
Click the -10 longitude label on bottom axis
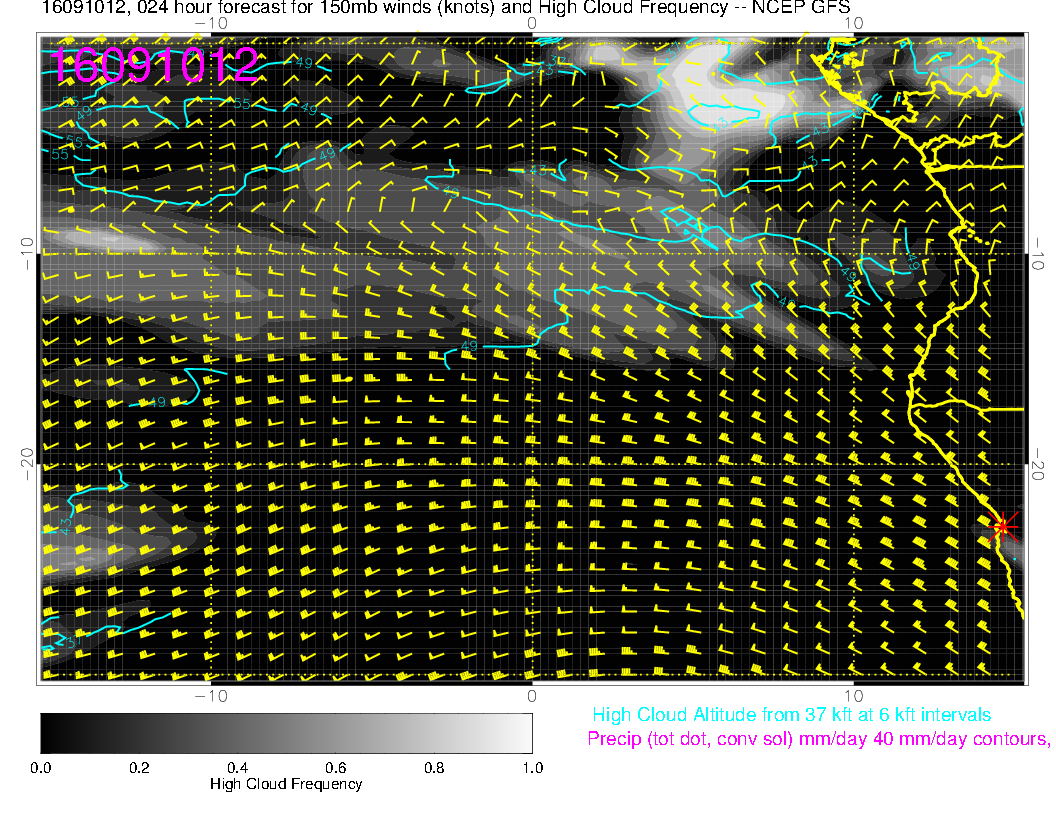(x=211, y=696)
